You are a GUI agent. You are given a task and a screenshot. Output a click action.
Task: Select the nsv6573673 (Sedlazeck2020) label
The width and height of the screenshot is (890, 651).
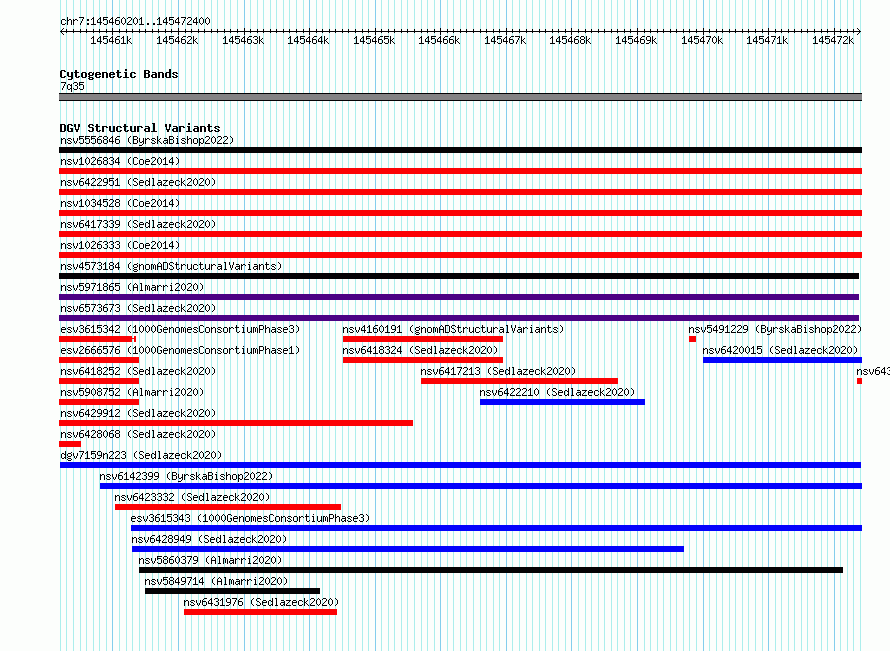(138, 308)
